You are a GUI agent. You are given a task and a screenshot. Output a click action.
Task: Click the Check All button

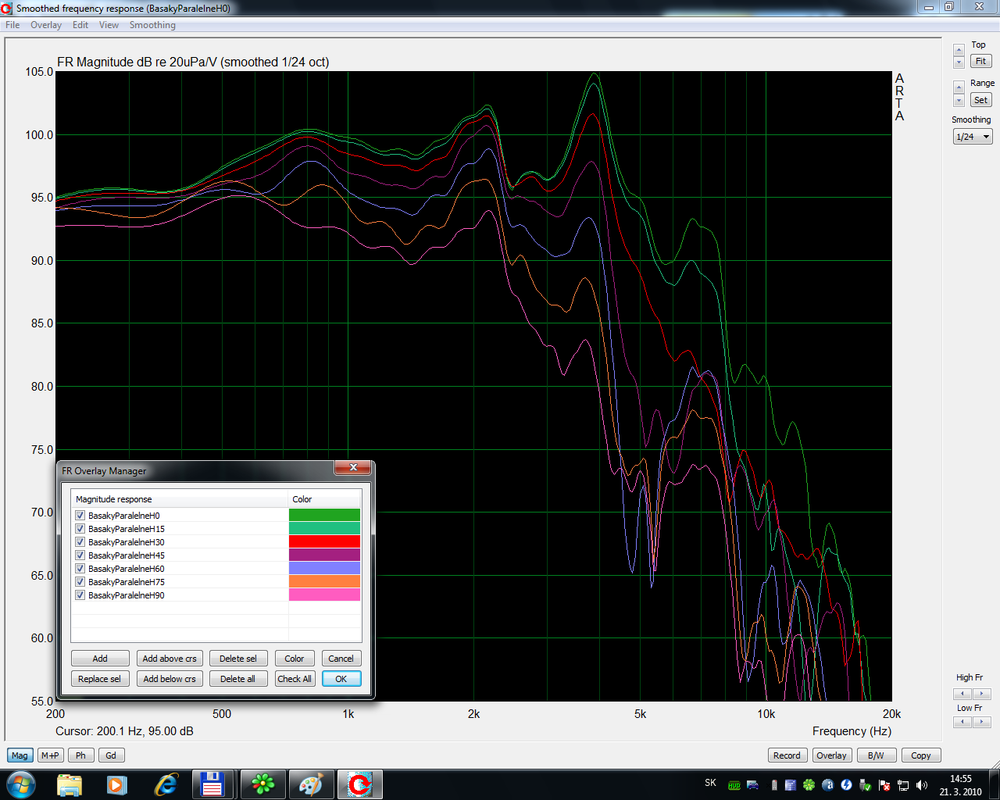(x=295, y=679)
